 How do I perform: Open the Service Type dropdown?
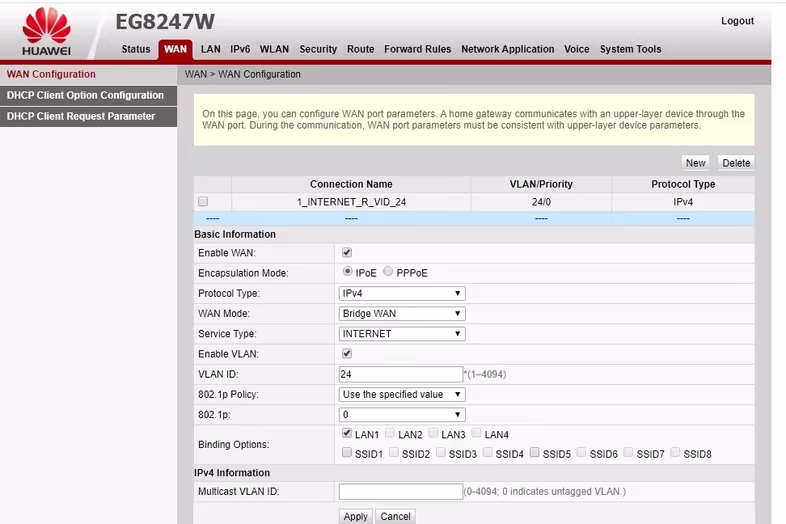(402, 334)
